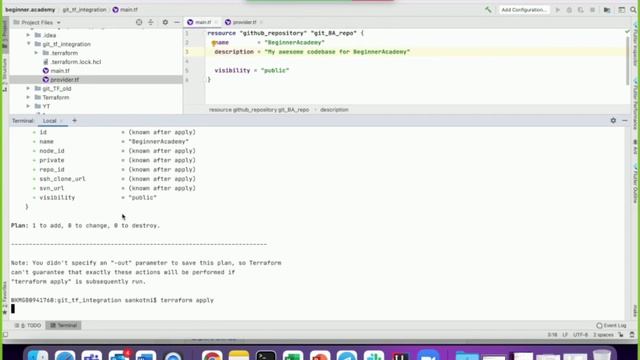The height and width of the screenshot is (360, 640).
Task: Click the build hammer icon
Action: tap(488, 9)
